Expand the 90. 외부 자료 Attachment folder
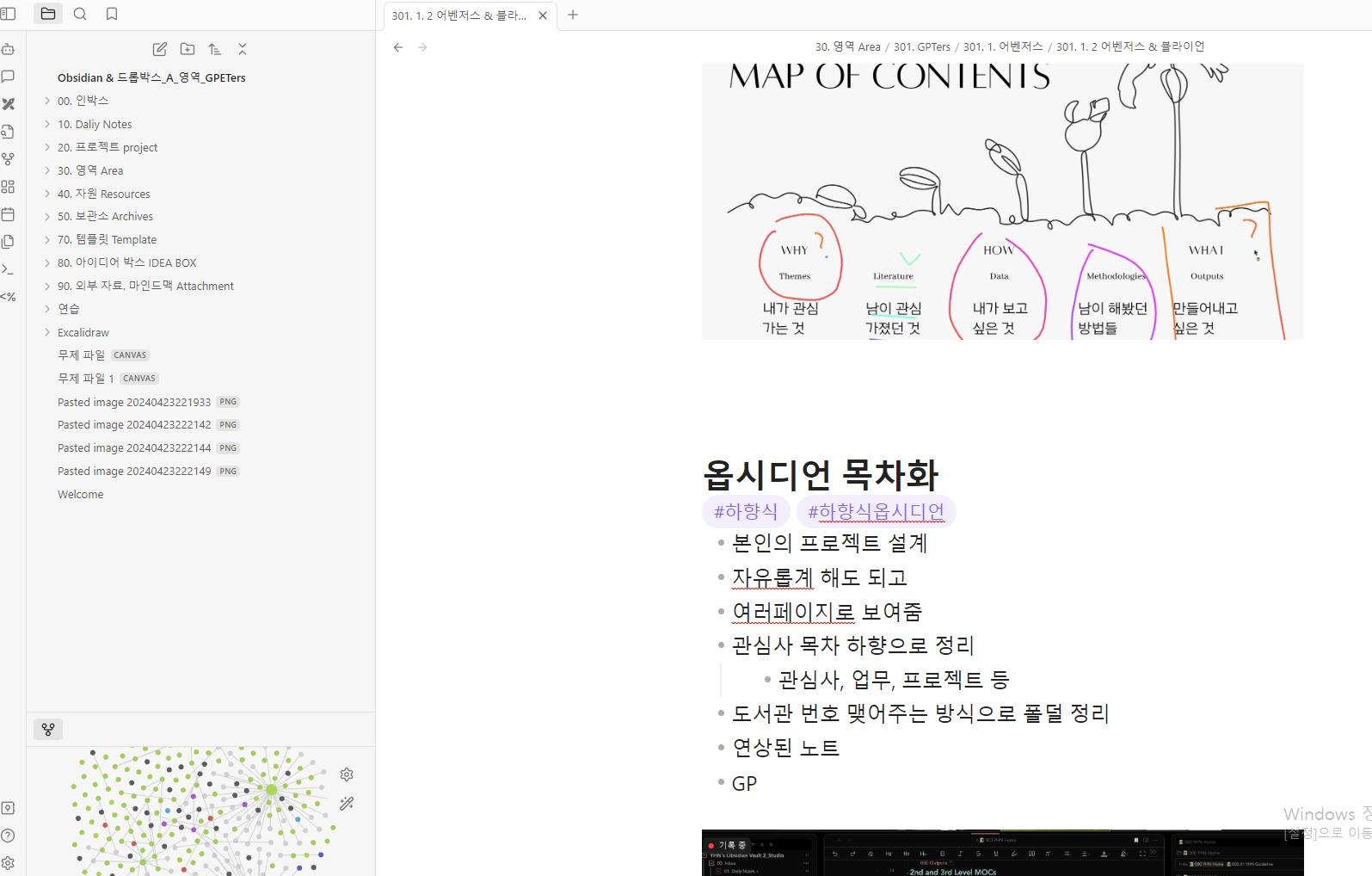Viewport: 1372px width, 876px height. (47, 286)
